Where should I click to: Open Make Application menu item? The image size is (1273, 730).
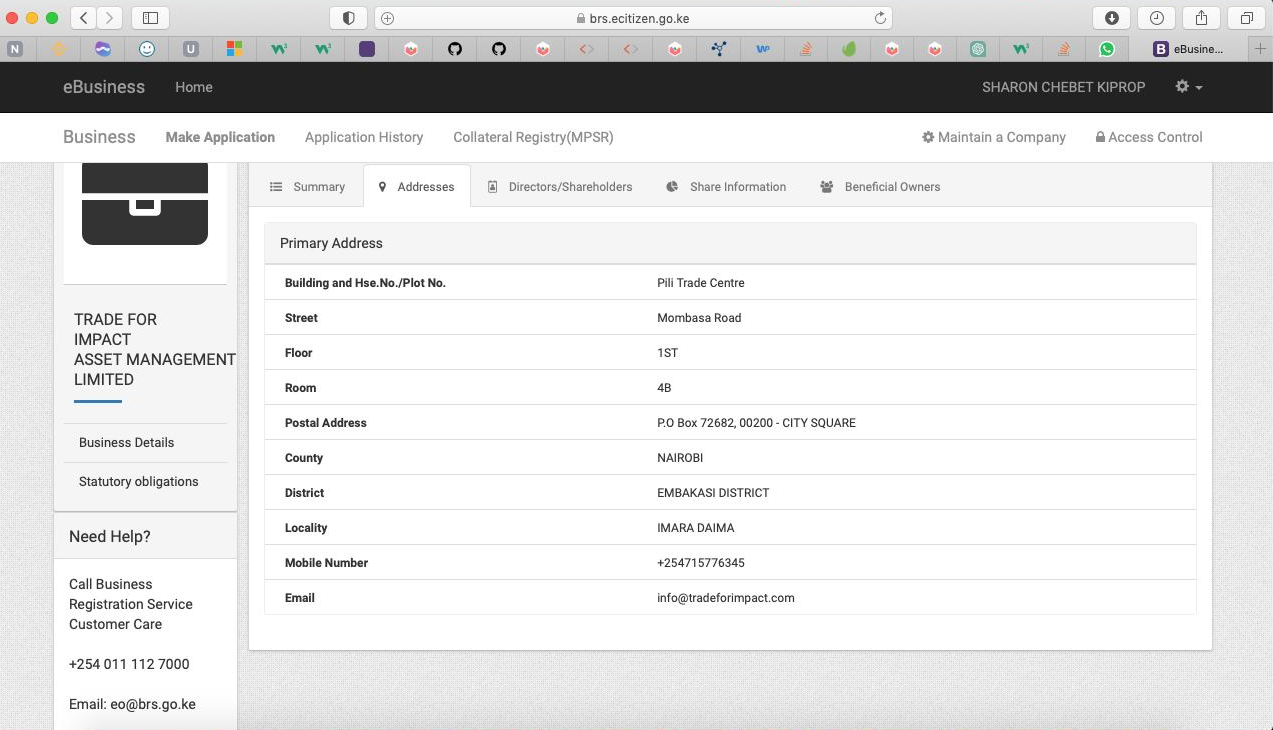220,137
